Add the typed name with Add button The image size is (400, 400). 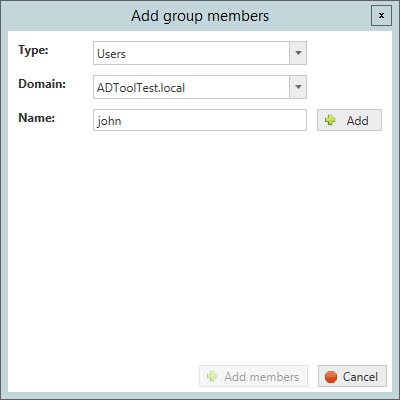click(x=349, y=120)
